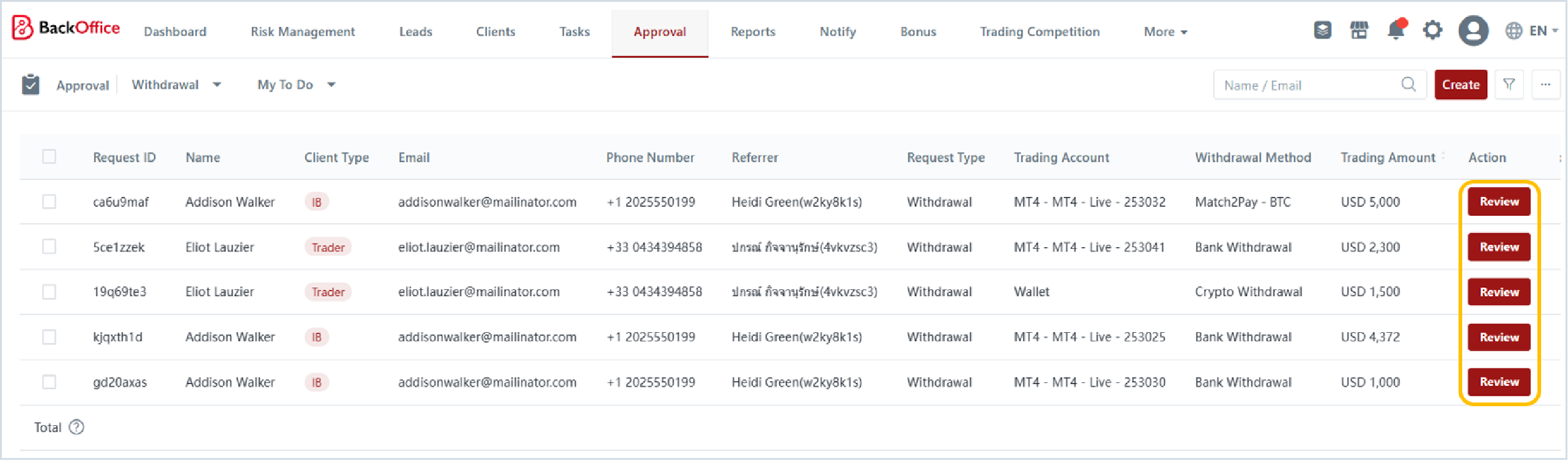The width and height of the screenshot is (1568, 460).
Task: Click the USD 5,000 amount cell
Action: (1370, 202)
